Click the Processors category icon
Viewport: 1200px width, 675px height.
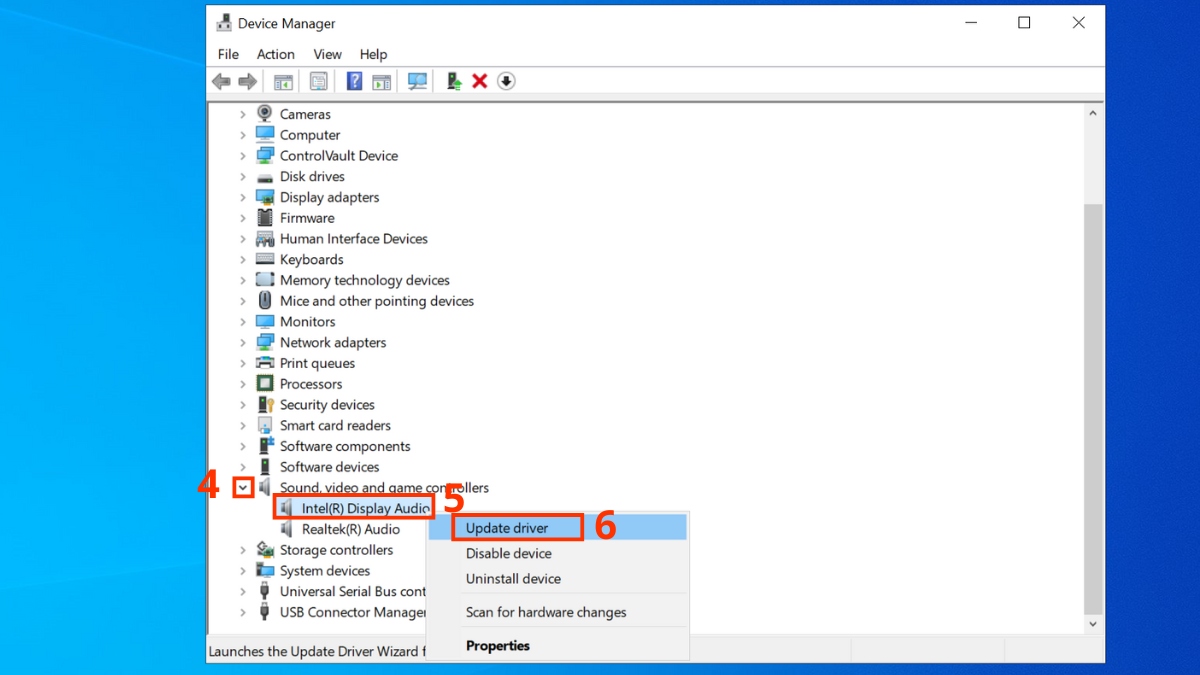(x=265, y=384)
